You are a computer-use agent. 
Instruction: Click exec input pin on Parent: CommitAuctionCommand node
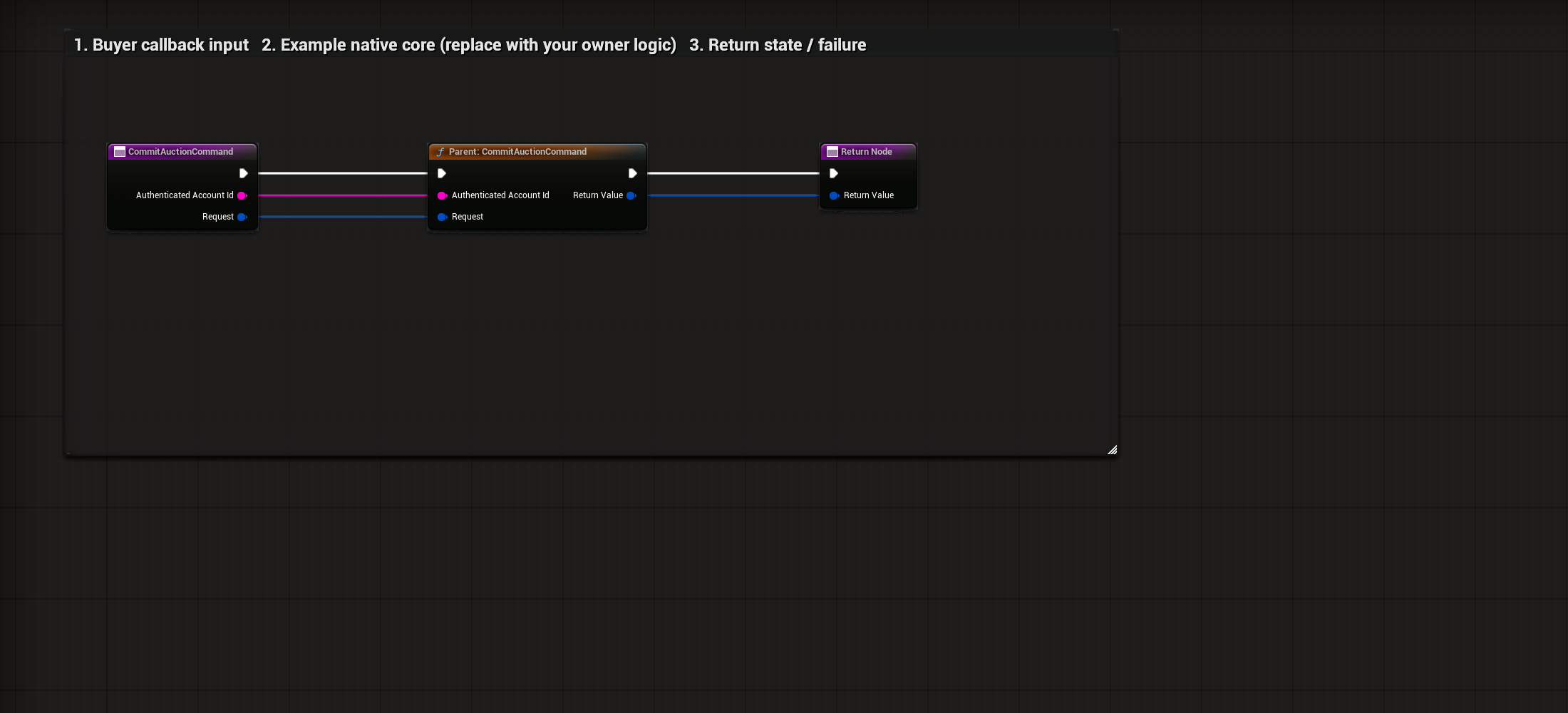[441, 173]
